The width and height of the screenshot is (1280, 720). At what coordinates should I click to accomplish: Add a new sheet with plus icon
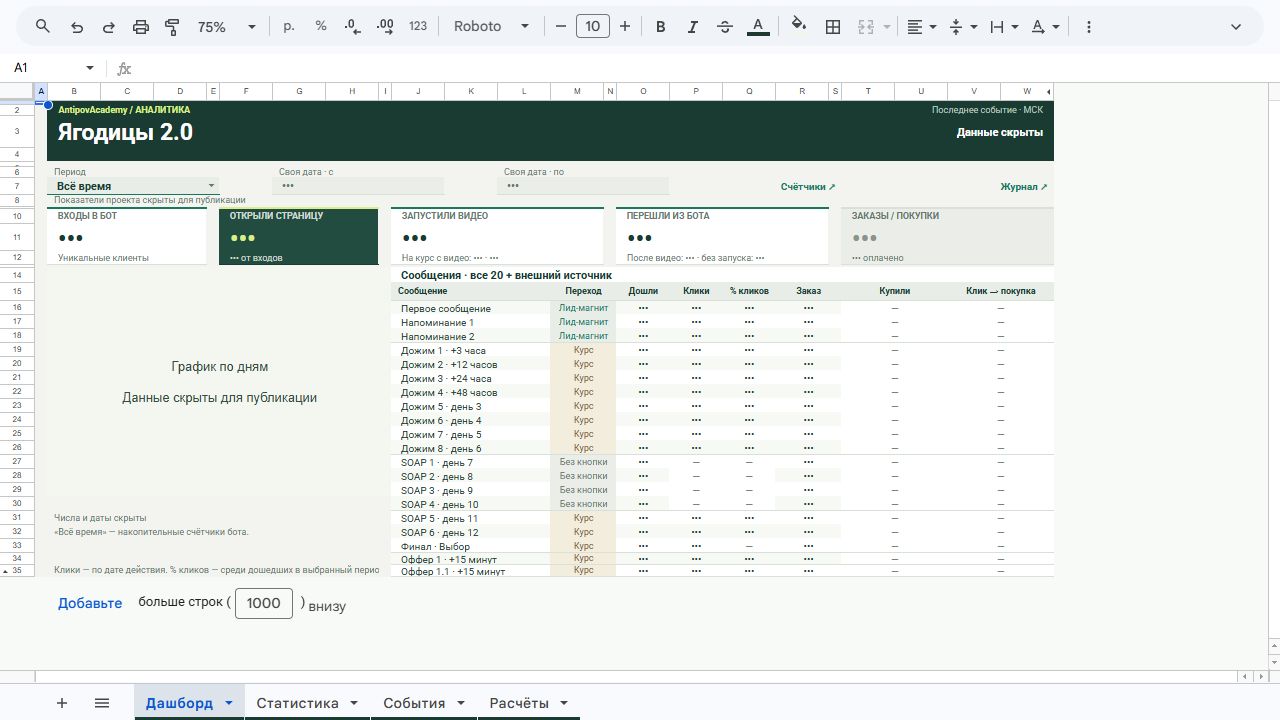point(62,703)
